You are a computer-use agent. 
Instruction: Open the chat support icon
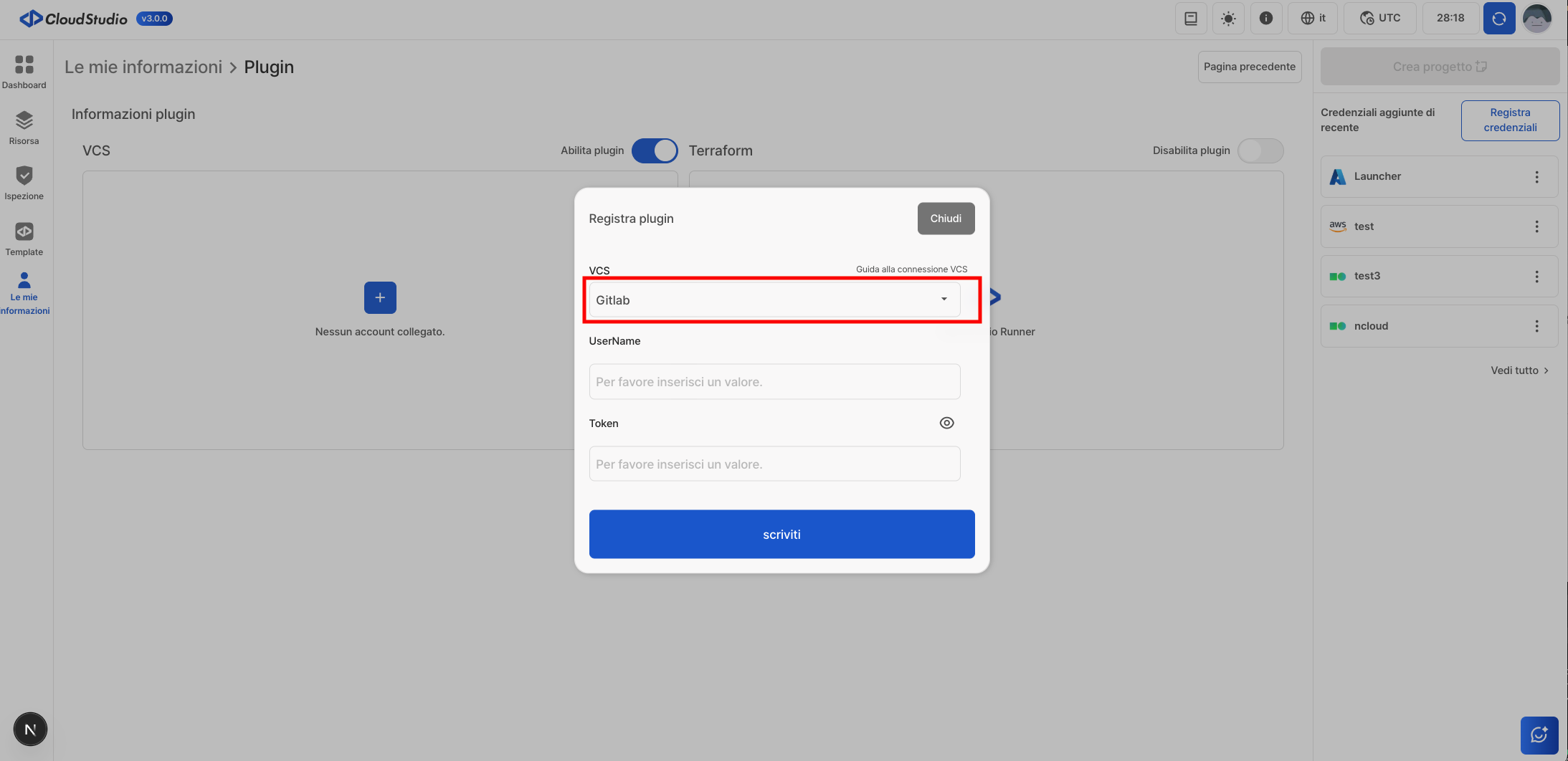tap(1539, 735)
